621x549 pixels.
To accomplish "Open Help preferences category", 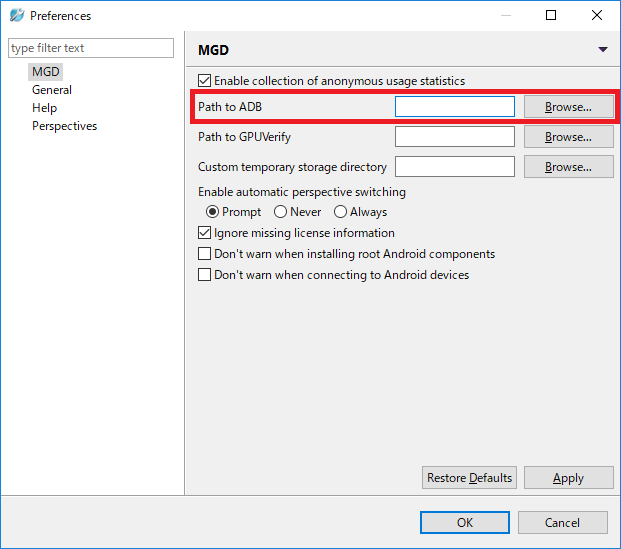I will coord(44,108).
